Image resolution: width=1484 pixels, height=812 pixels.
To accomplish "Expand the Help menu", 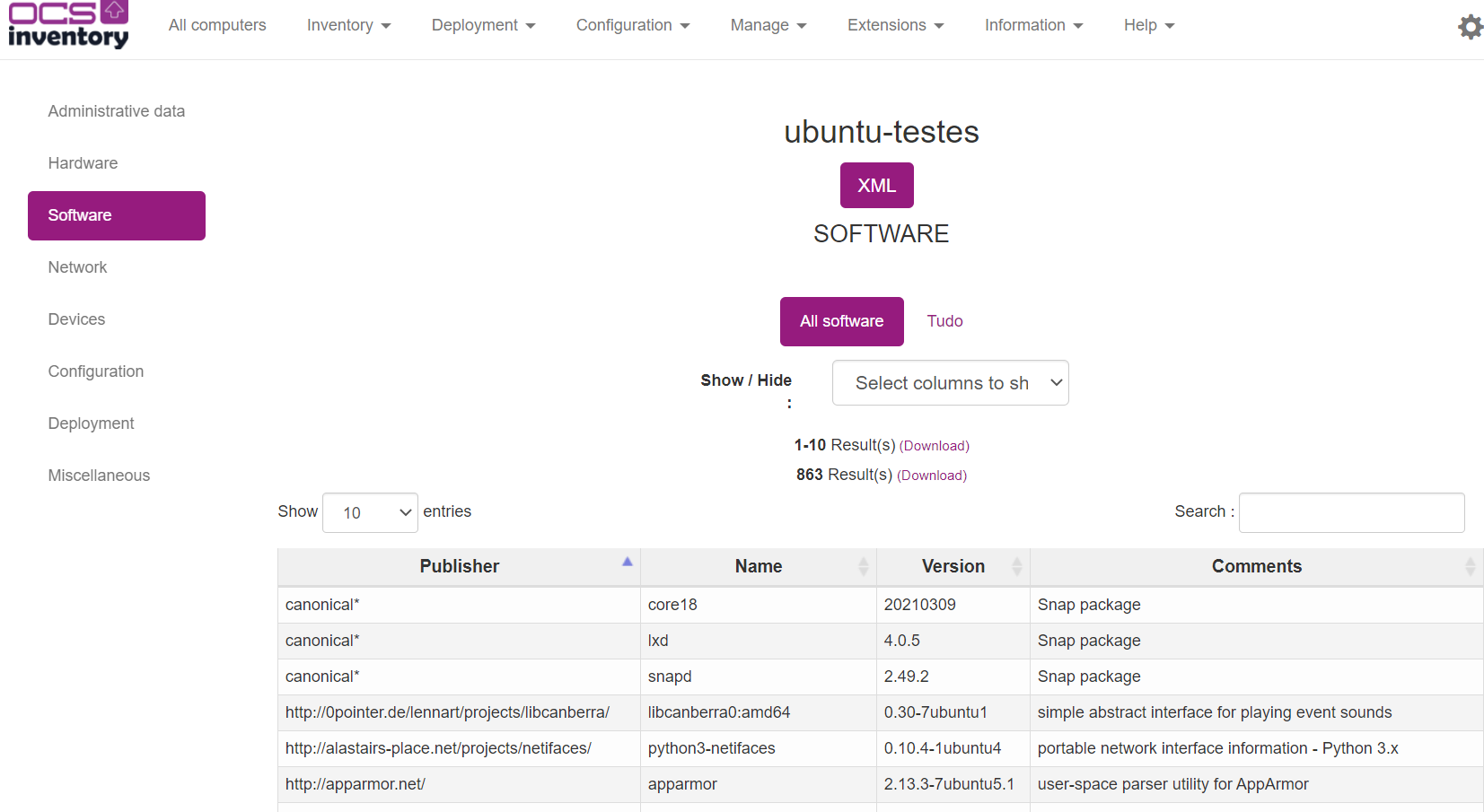I will point(1149,25).
